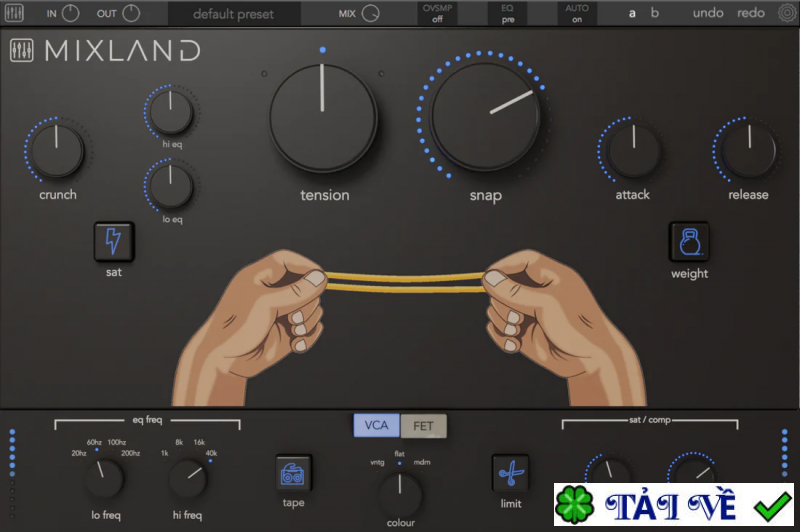Screen dimensions: 800x532
Task: Click the crunch knob
Action: point(57,150)
